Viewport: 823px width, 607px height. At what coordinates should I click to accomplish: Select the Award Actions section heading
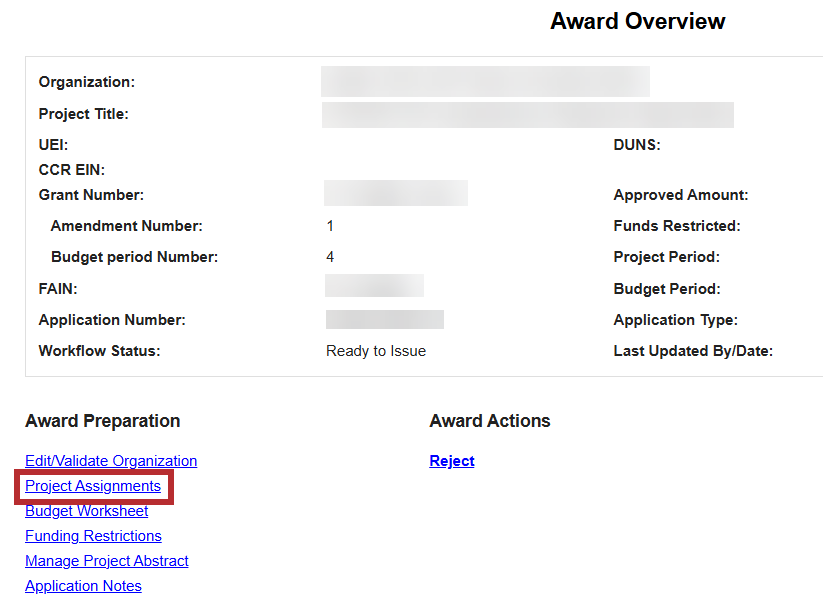pos(490,421)
